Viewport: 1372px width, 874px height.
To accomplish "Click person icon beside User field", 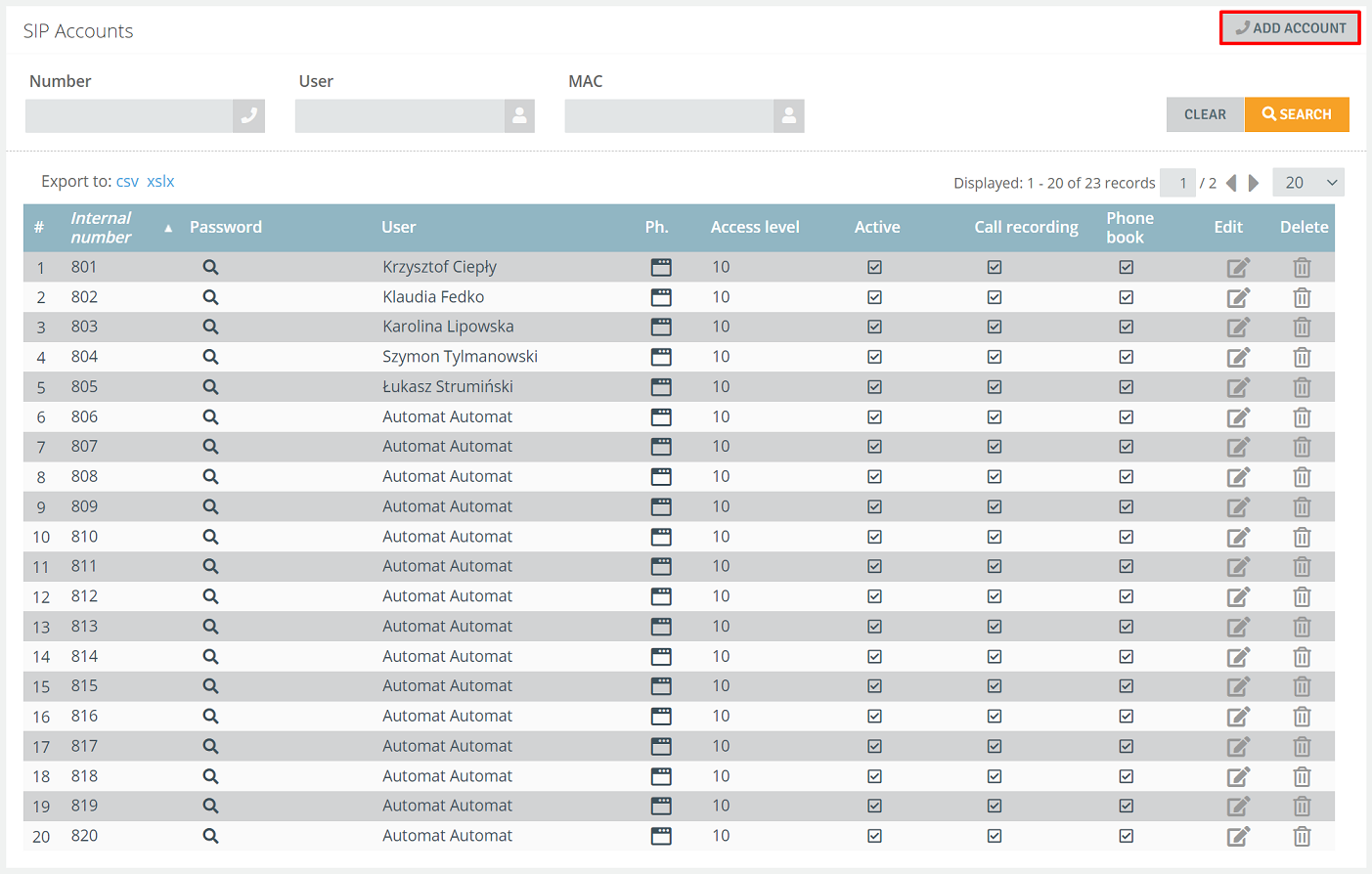I will [x=519, y=115].
